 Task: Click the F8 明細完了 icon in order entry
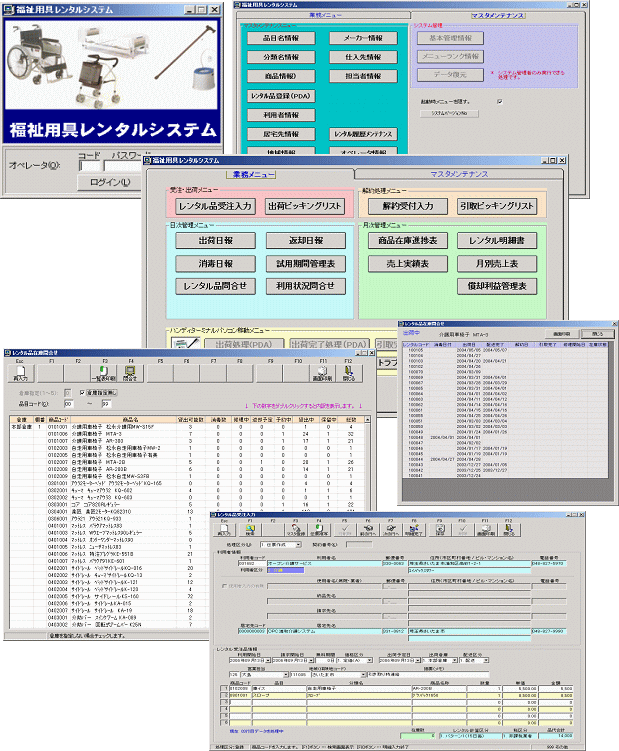point(413,529)
